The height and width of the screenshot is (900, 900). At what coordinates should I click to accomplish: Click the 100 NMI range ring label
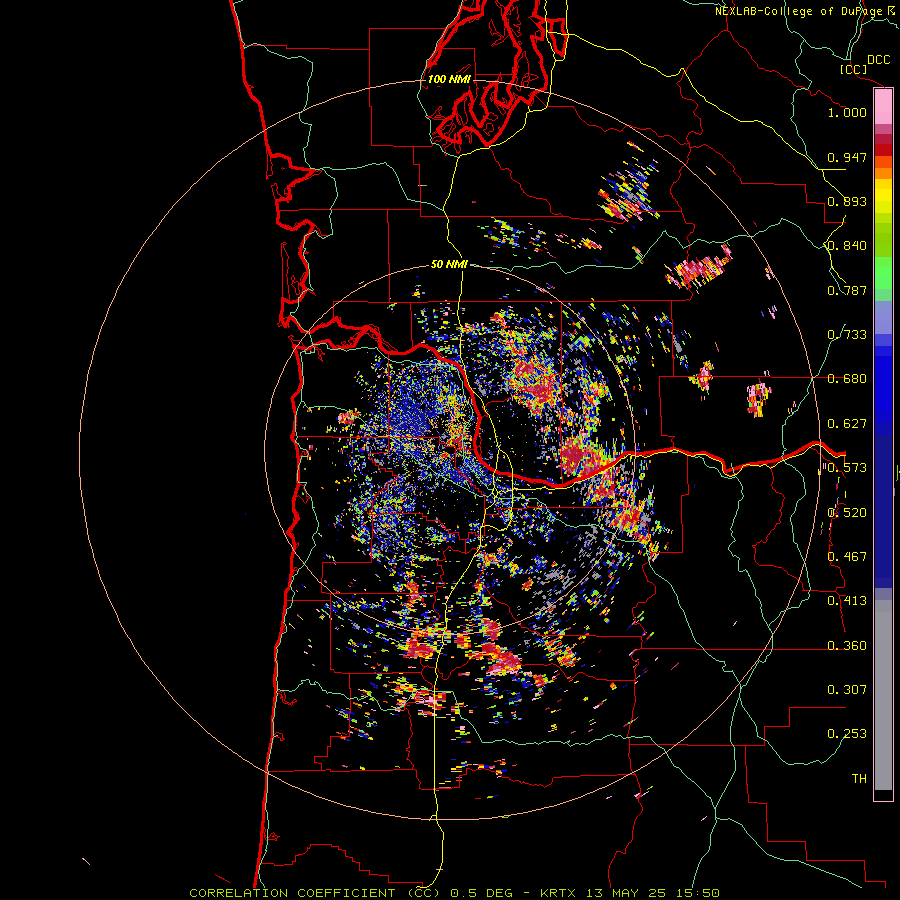click(449, 79)
